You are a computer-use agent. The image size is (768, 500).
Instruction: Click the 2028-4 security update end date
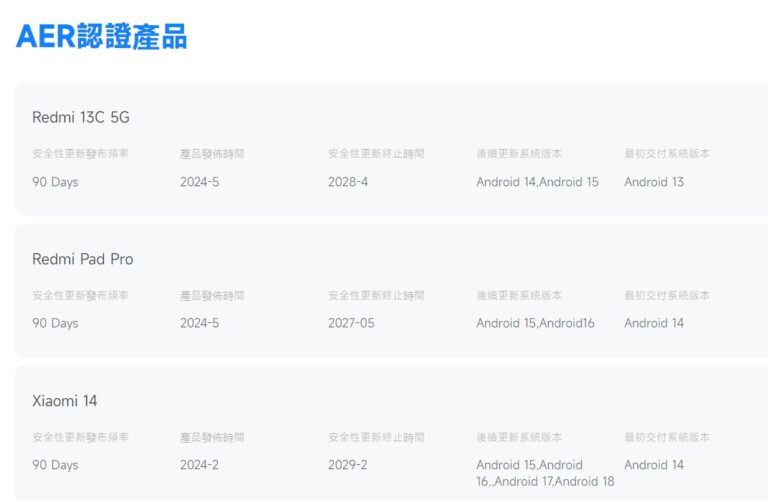click(348, 182)
